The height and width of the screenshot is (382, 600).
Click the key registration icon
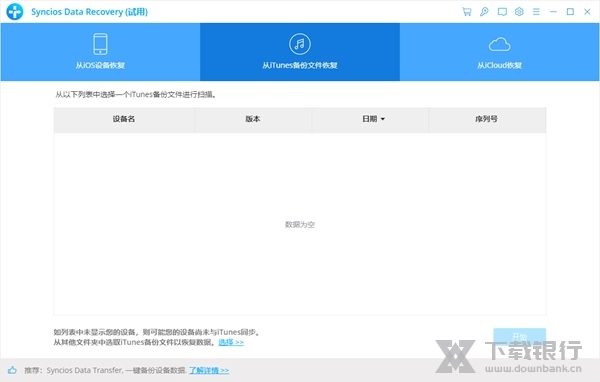[x=484, y=12]
